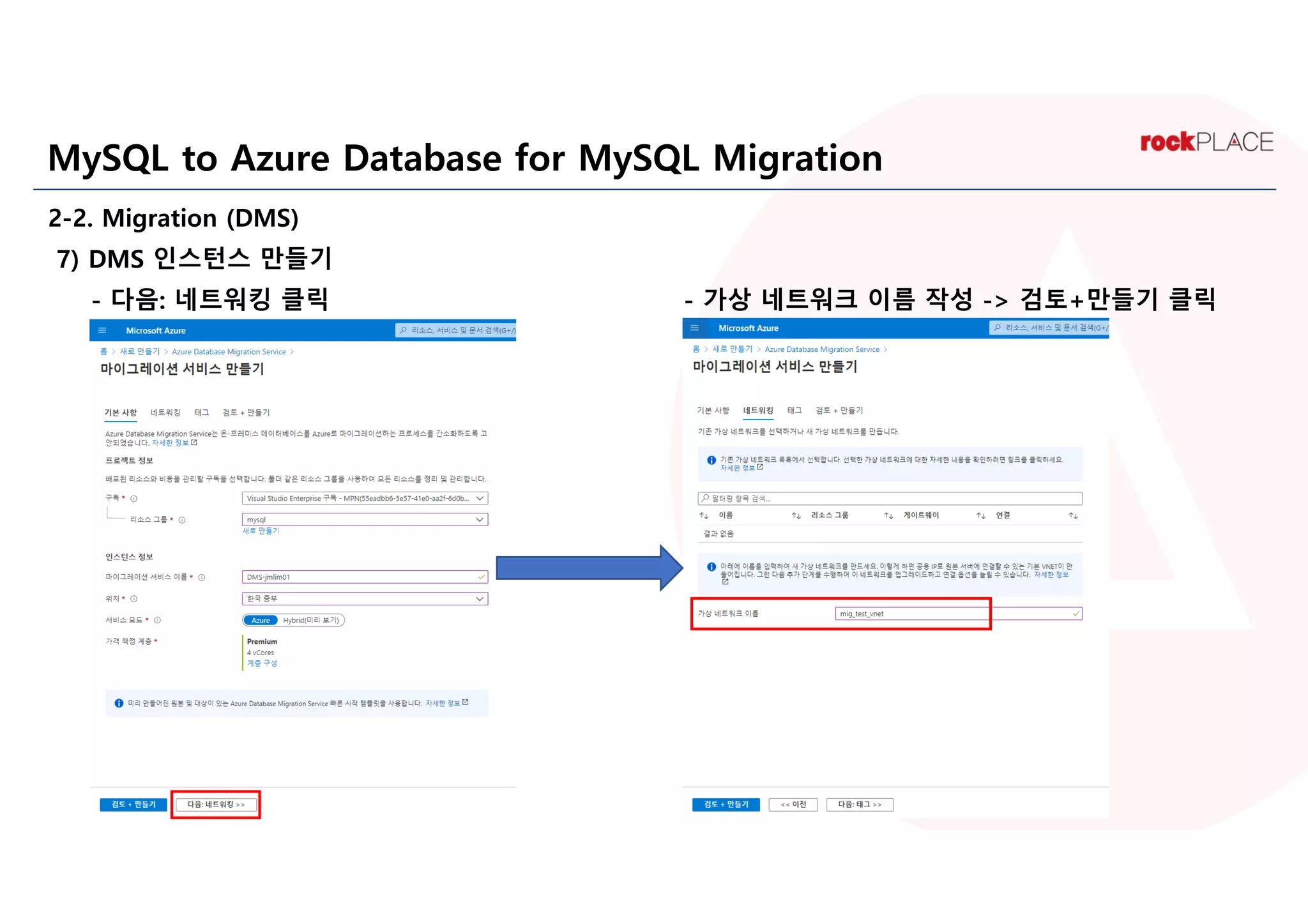This screenshot has height=924, width=1308.
Task: Click info icon in existing virtual network notice
Action: coord(711,460)
